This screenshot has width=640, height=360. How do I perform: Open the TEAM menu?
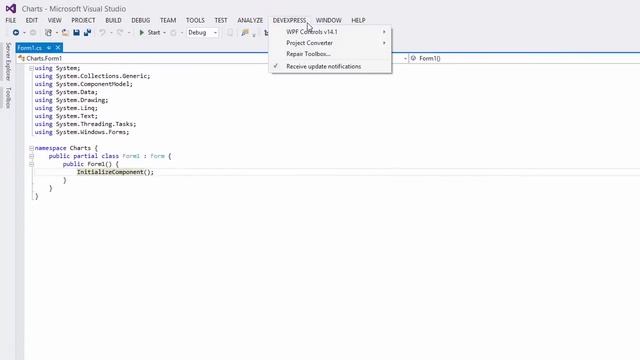click(168, 20)
